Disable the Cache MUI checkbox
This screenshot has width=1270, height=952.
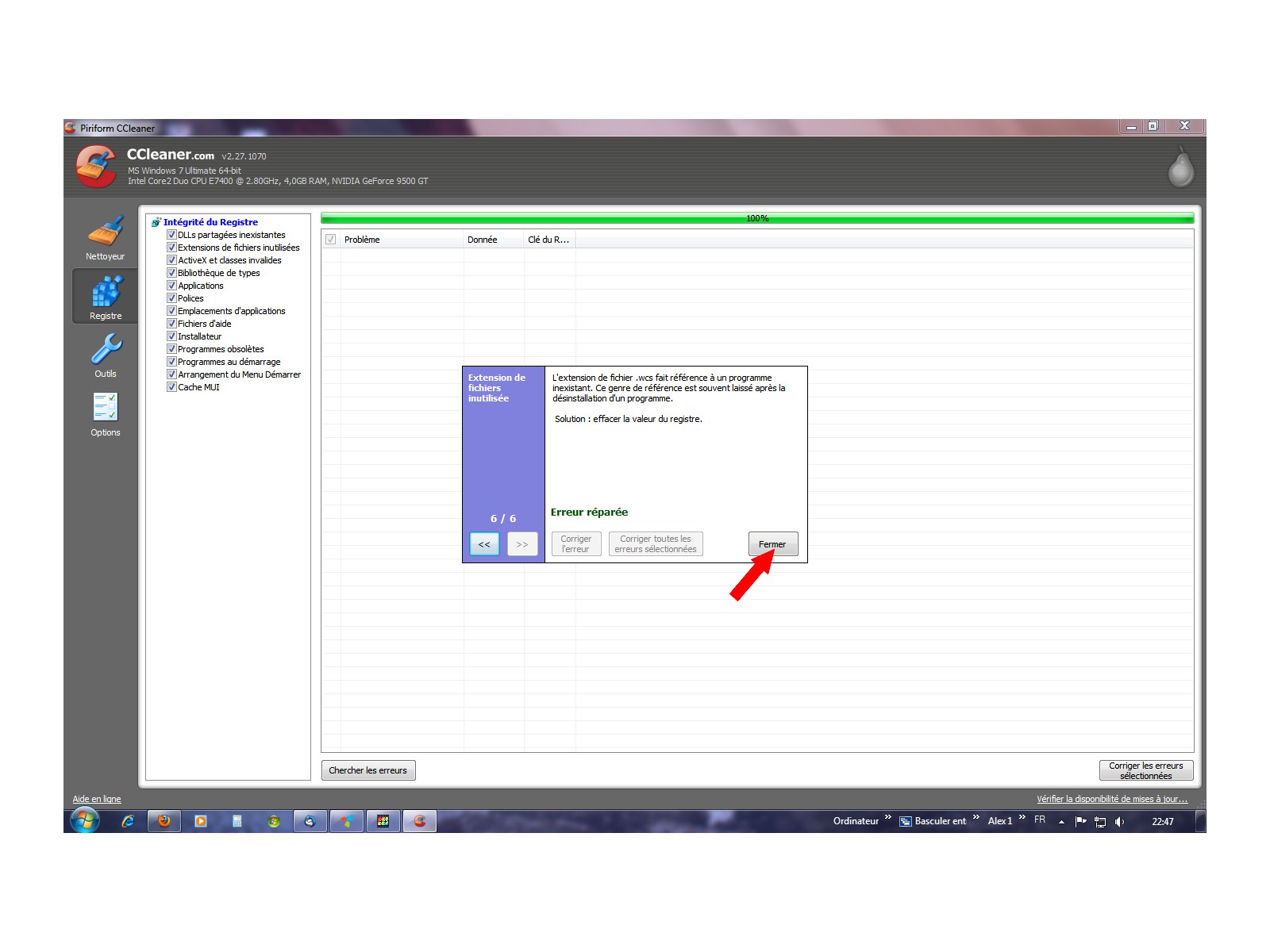point(171,387)
